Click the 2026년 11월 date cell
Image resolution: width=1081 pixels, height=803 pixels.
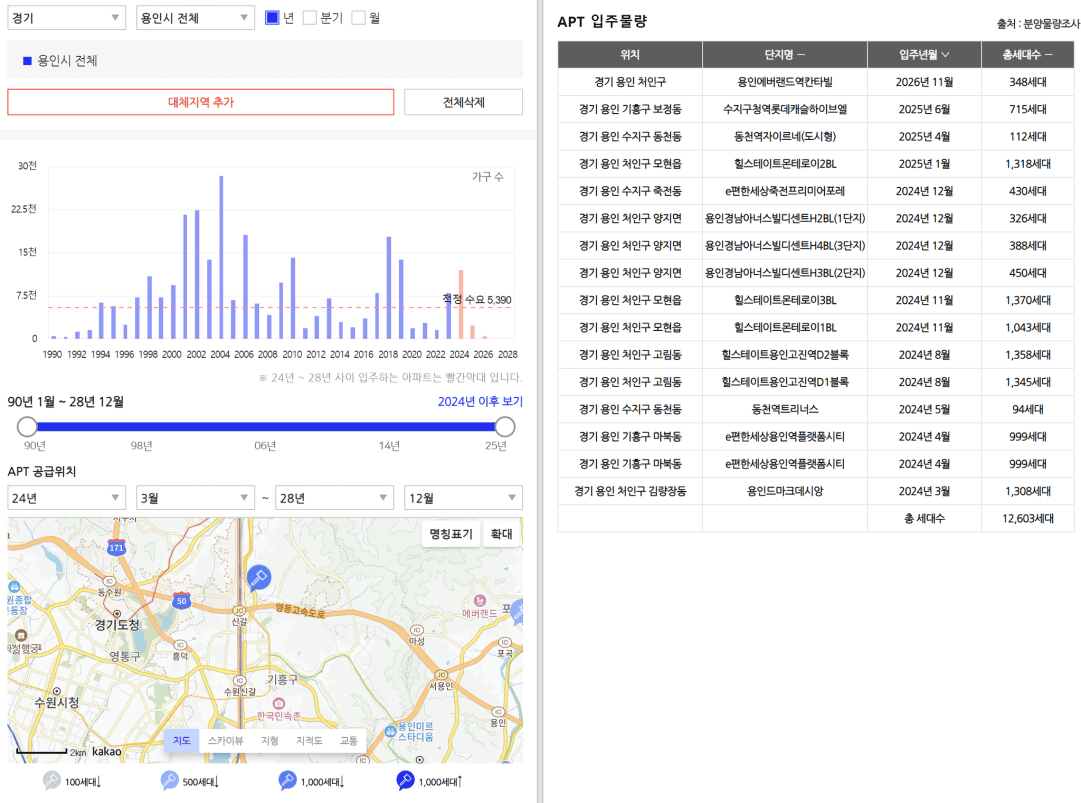[x=924, y=81]
